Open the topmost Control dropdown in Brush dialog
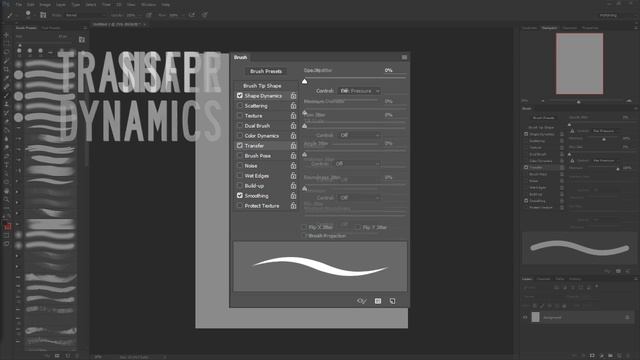Image resolution: width=640 pixels, height=360 pixels. click(x=359, y=91)
